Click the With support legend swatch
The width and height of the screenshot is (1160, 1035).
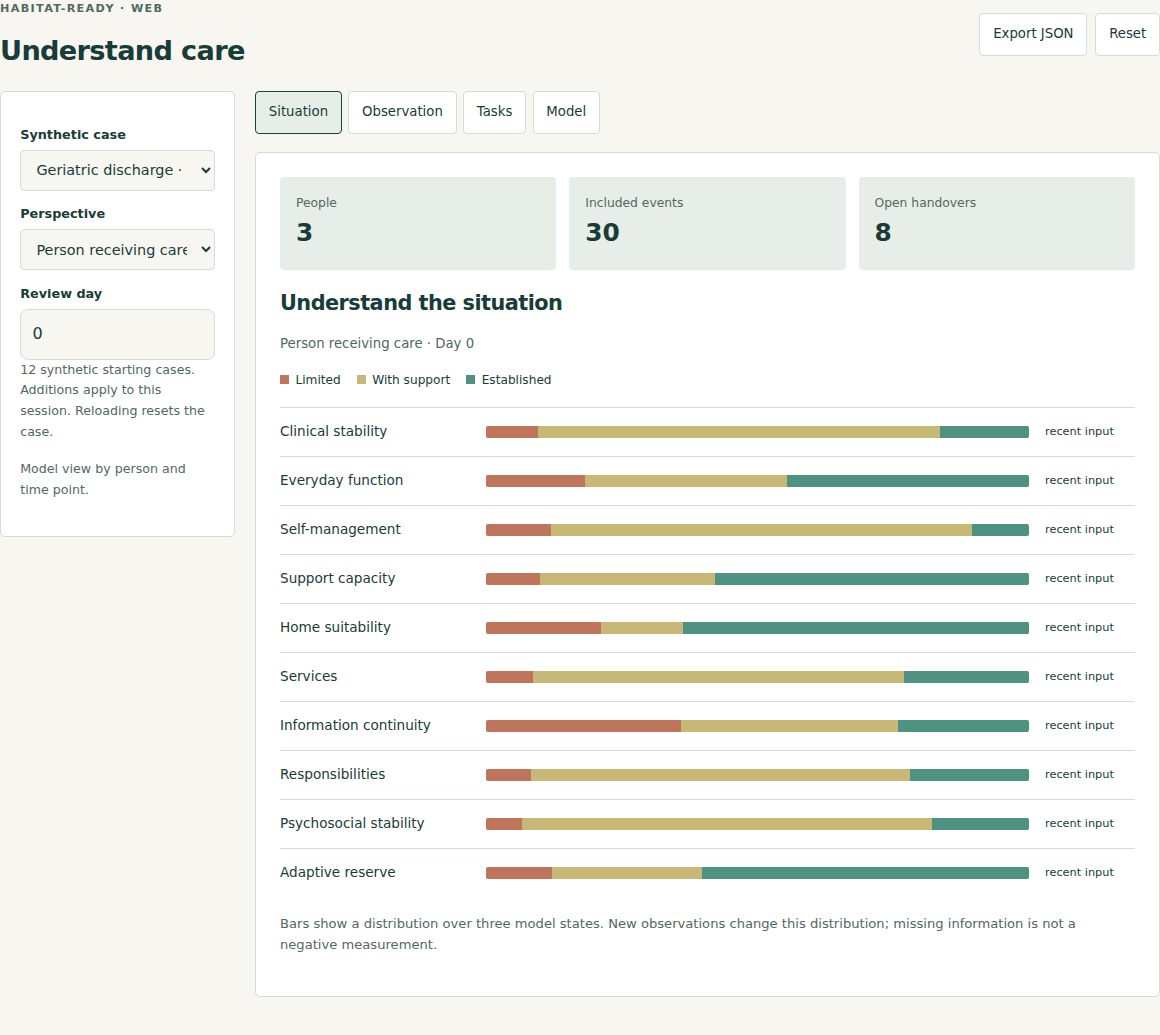362,380
